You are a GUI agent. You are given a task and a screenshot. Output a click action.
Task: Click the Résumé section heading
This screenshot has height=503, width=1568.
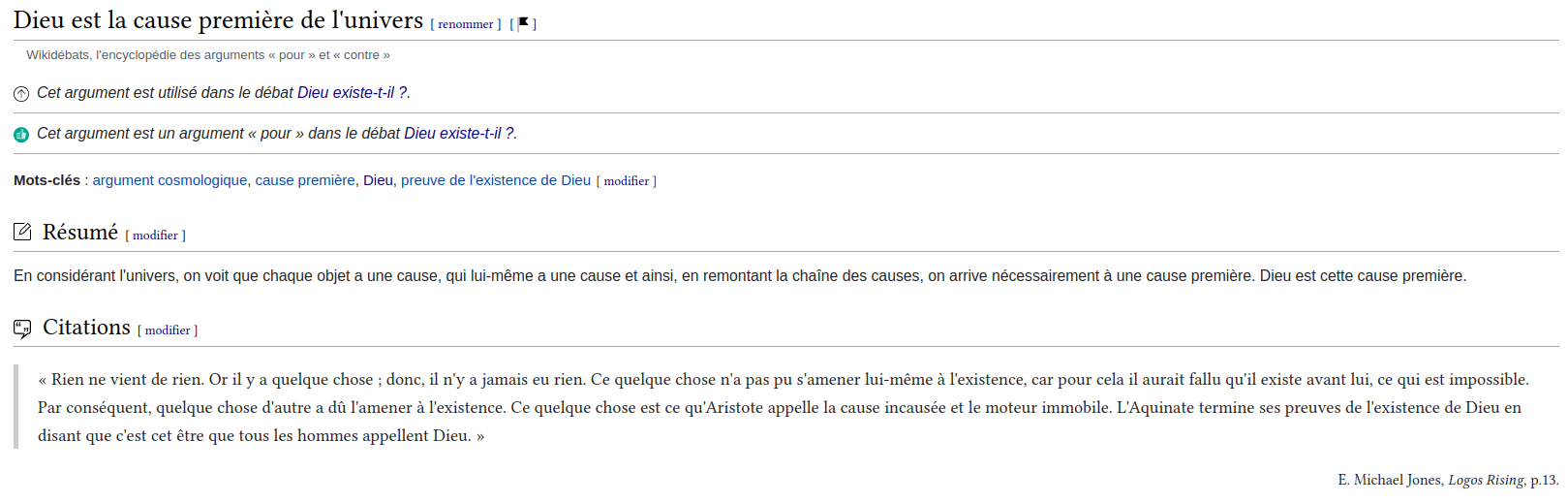click(x=80, y=232)
